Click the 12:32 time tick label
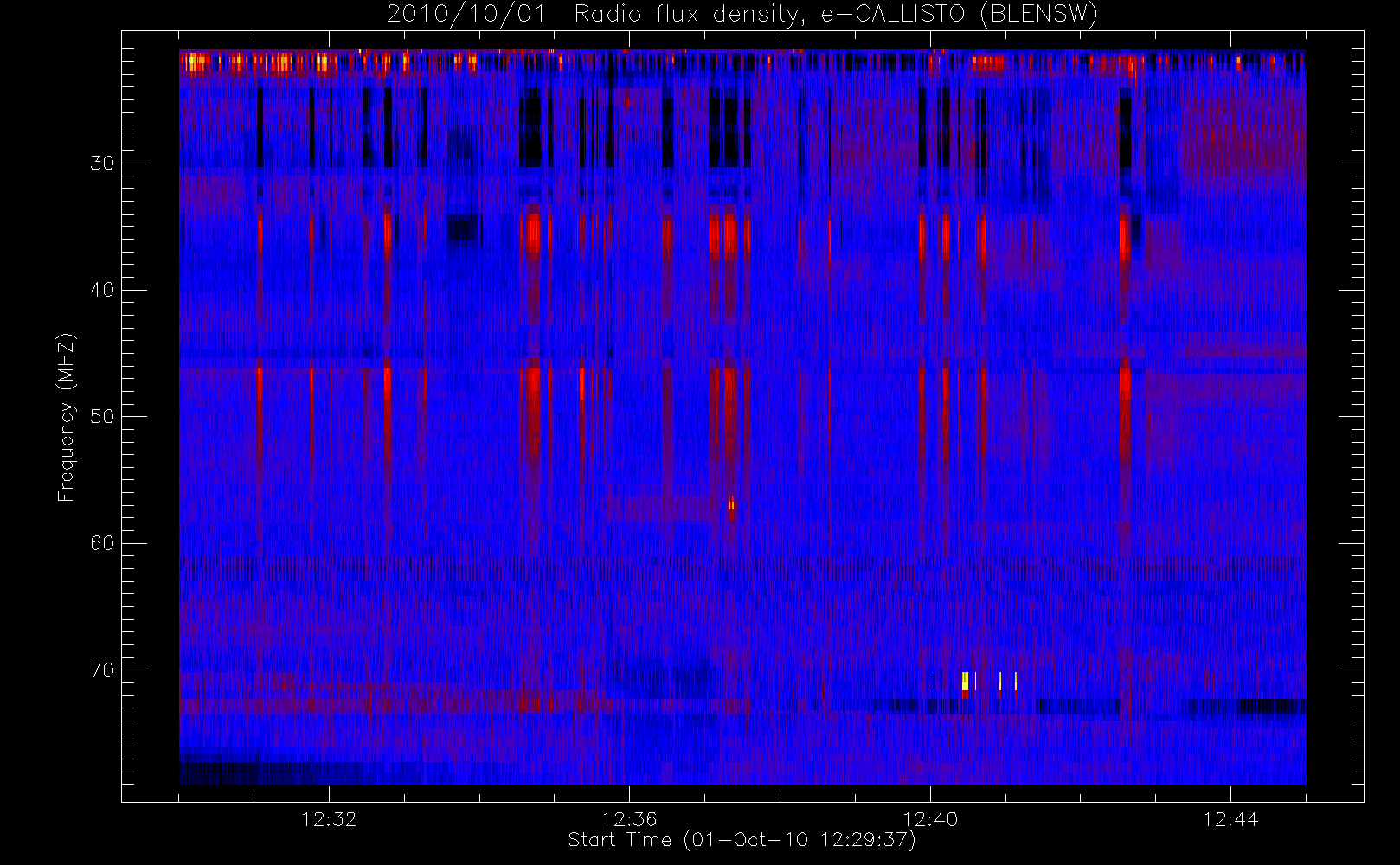Image resolution: width=1400 pixels, height=865 pixels. point(329,819)
